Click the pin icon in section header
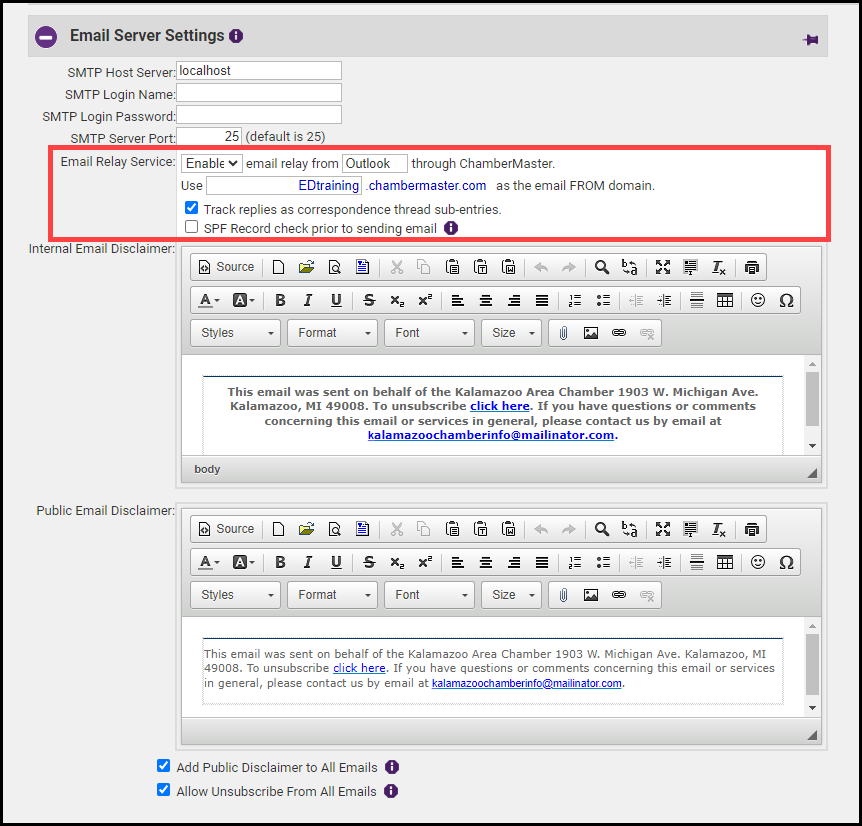Viewport: 862px width, 826px height. pos(810,40)
